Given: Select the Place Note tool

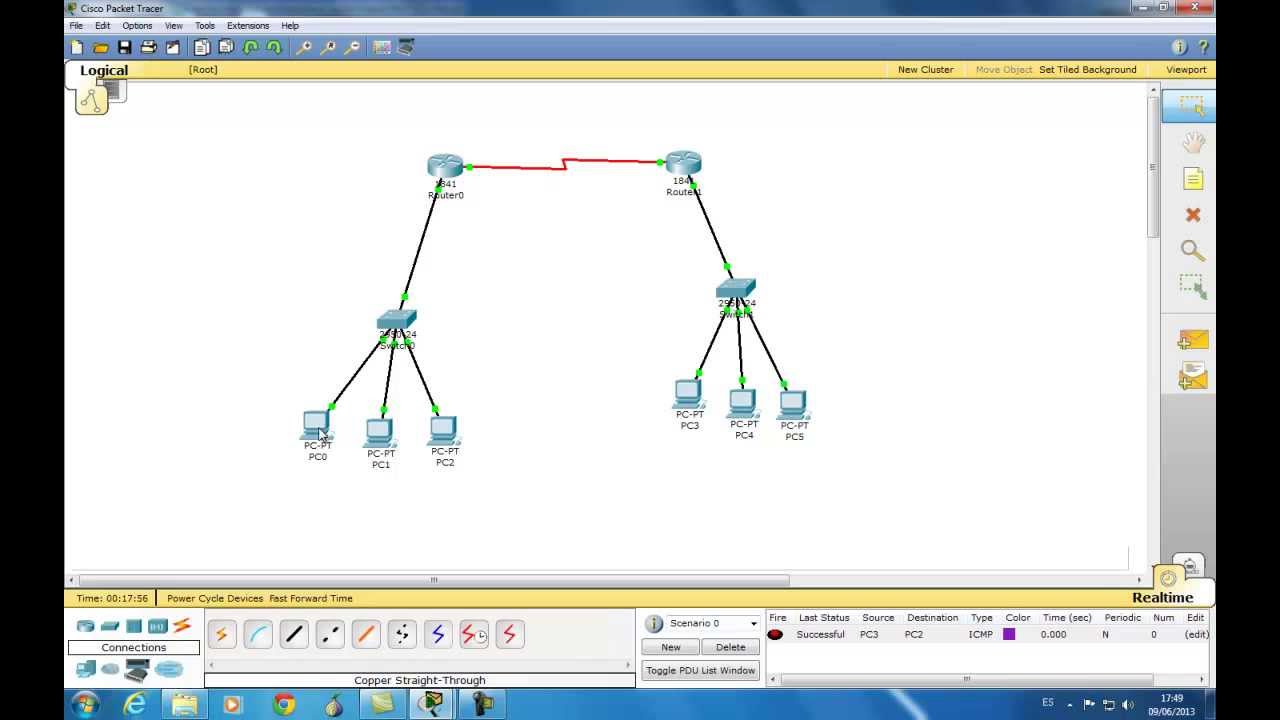Looking at the screenshot, I should pos(1192,179).
